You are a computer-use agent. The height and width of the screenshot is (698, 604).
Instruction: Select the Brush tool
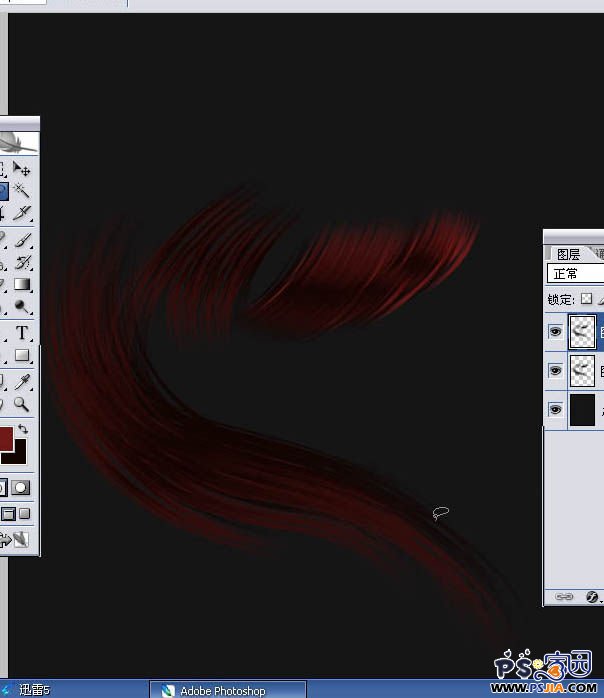[x=21, y=240]
